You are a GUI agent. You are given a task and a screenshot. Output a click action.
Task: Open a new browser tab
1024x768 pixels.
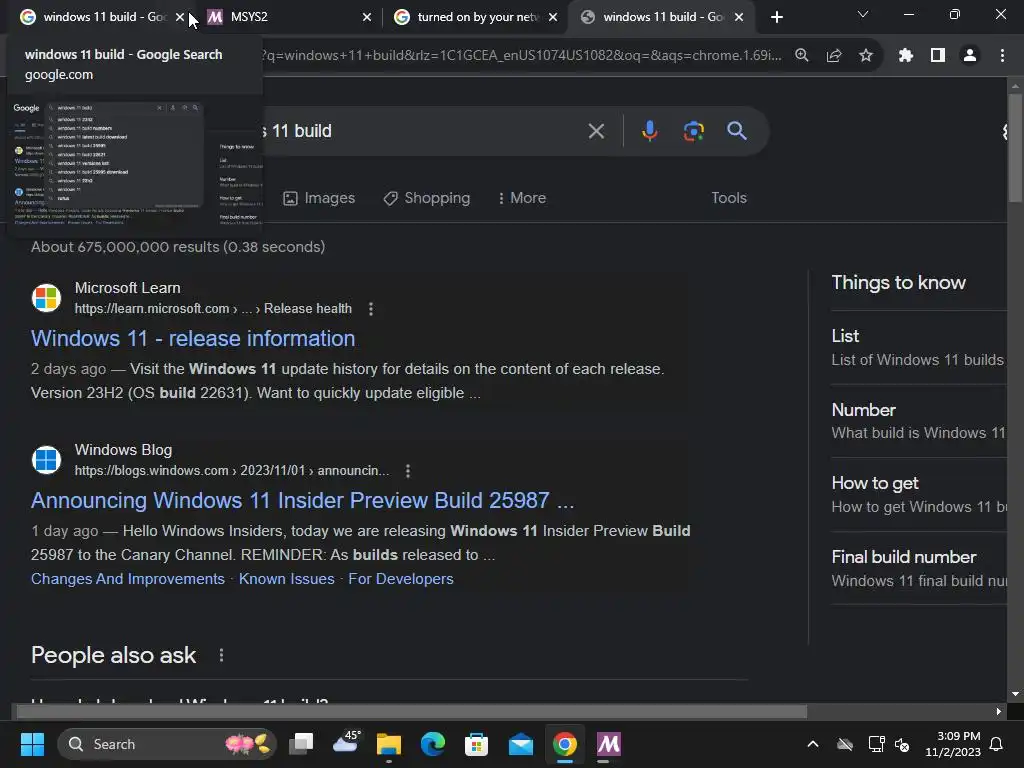776,17
